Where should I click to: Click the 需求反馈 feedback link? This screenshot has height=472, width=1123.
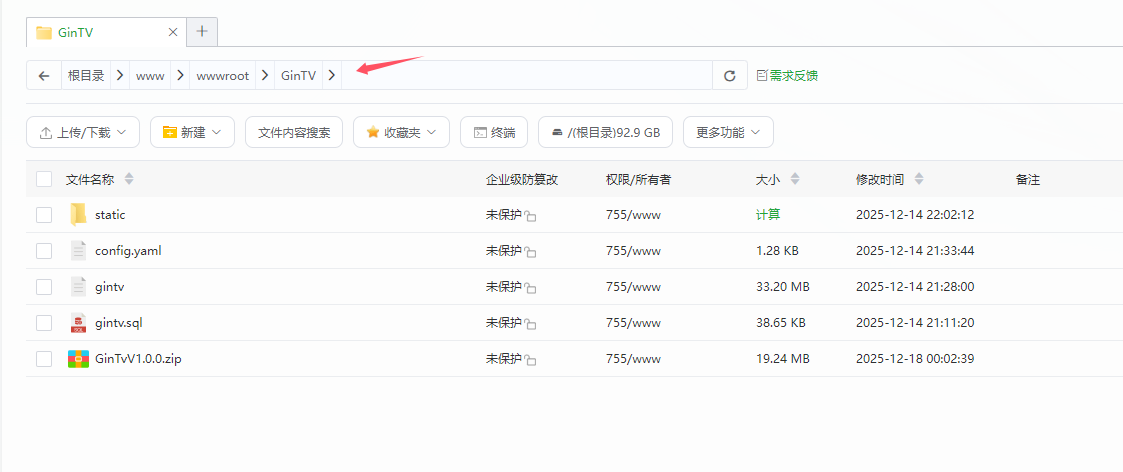tap(787, 75)
